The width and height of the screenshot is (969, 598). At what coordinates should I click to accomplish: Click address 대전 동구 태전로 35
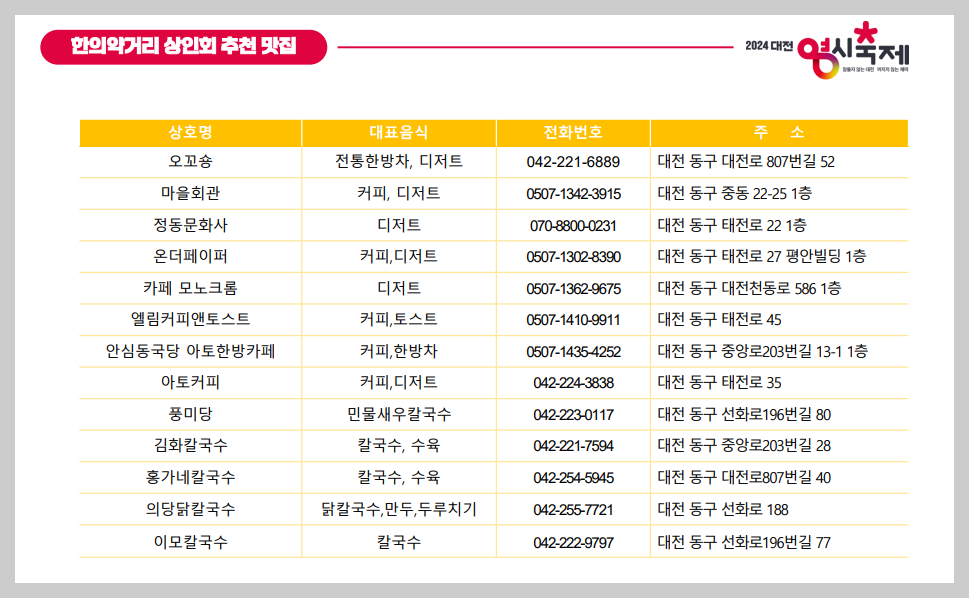tap(719, 382)
